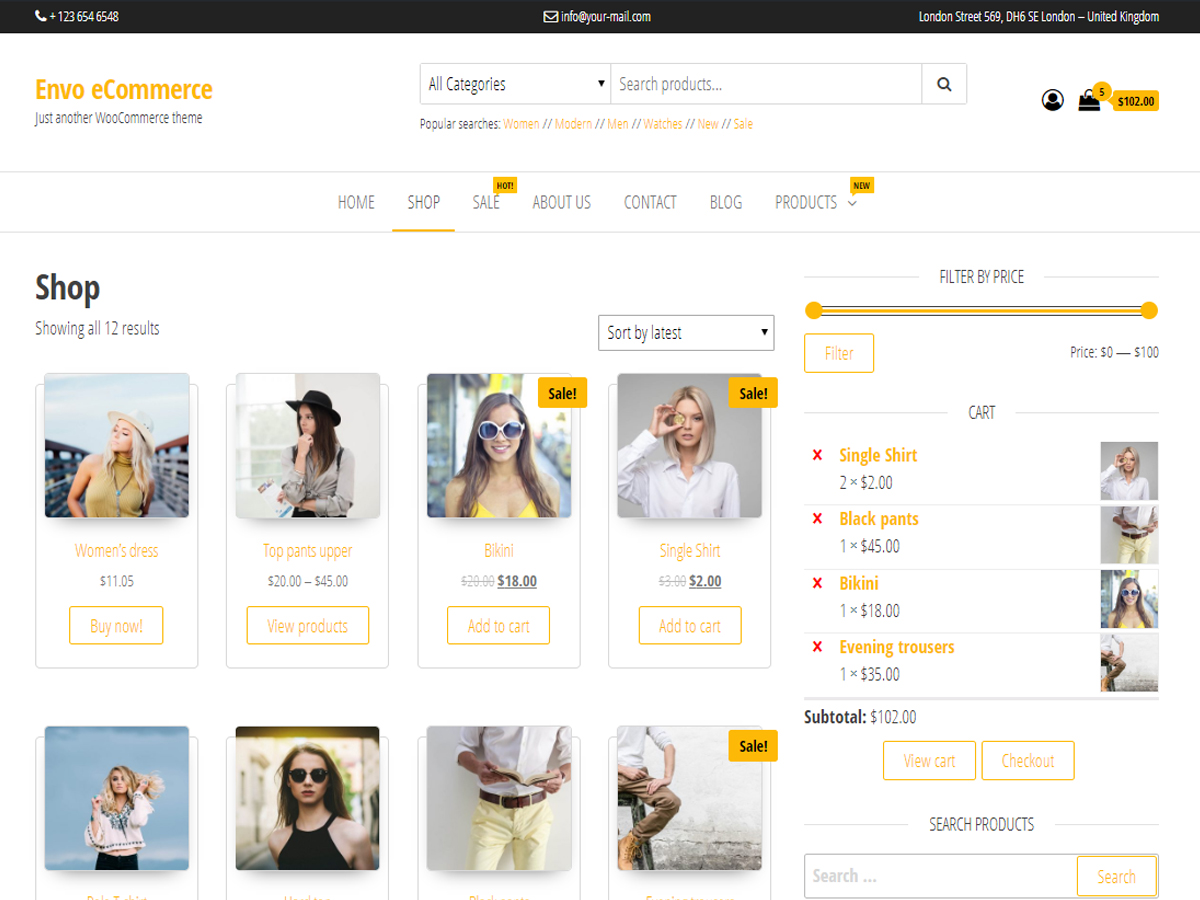Click the search magnifier icon

click(944, 84)
